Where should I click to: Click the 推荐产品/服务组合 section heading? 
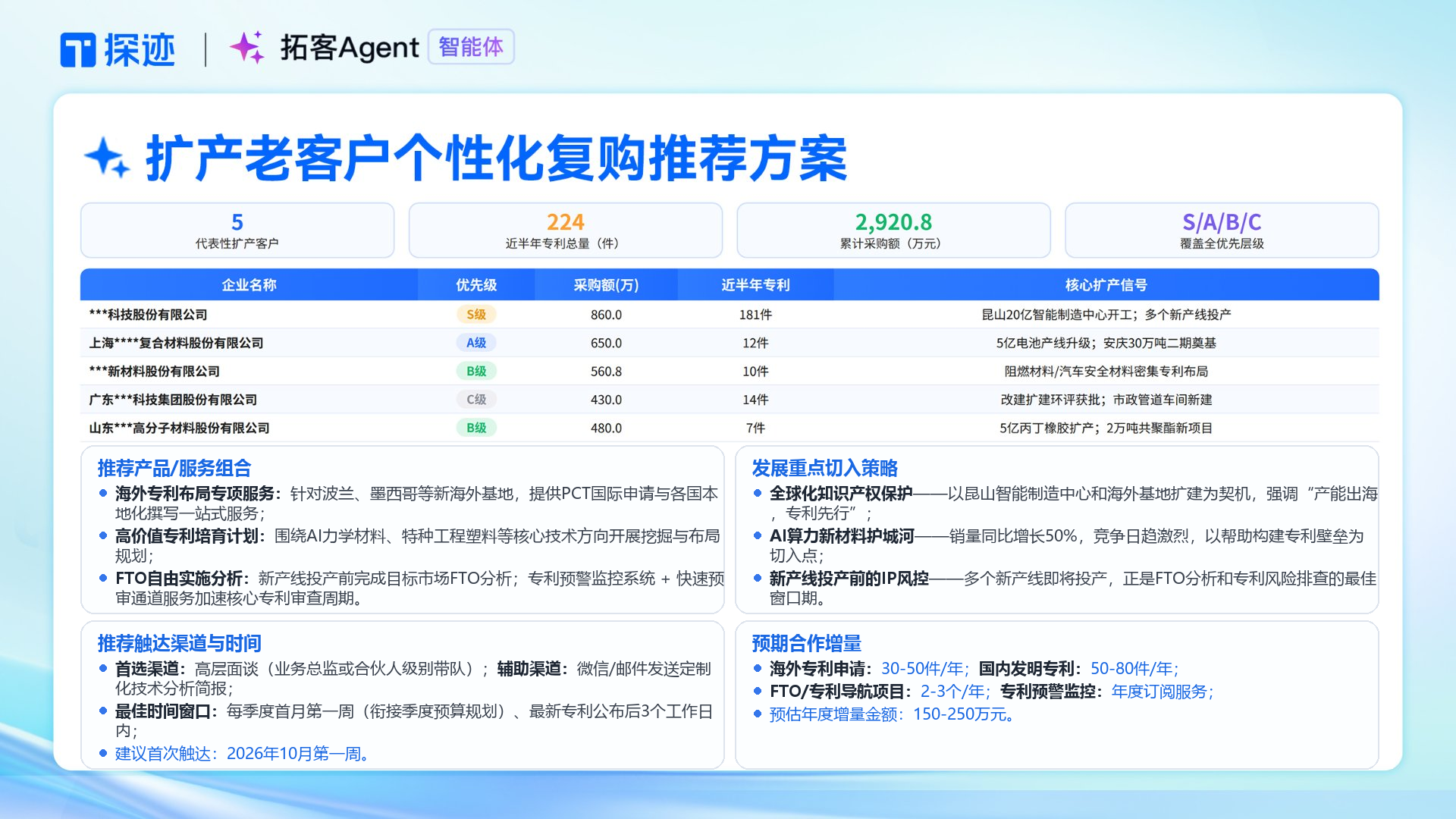(174, 468)
